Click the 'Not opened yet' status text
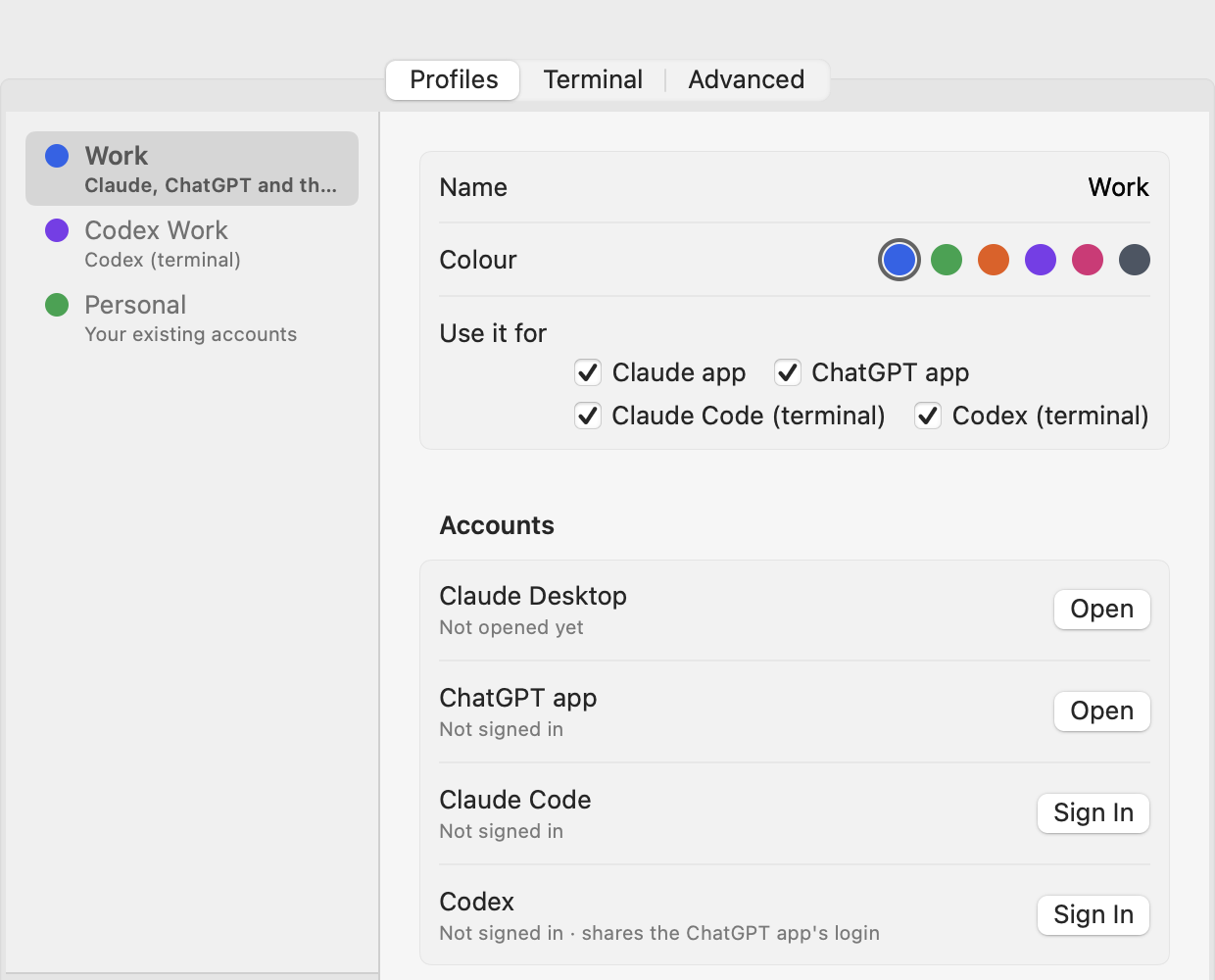 click(511, 627)
